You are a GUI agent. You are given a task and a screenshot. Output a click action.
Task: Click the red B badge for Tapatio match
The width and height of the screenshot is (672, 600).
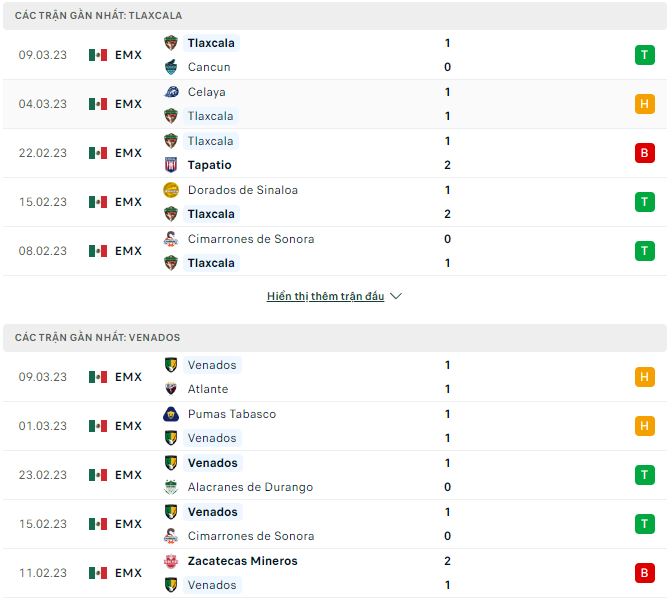tap(644, 153)
